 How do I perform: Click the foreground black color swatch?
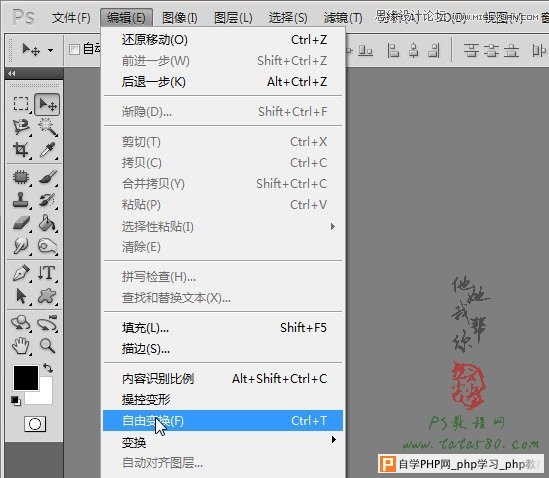[x=26, y=378]
